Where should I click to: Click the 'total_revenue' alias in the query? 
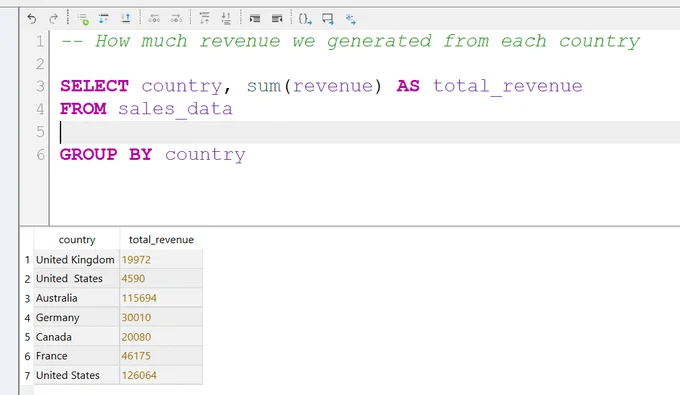(507, 87)
